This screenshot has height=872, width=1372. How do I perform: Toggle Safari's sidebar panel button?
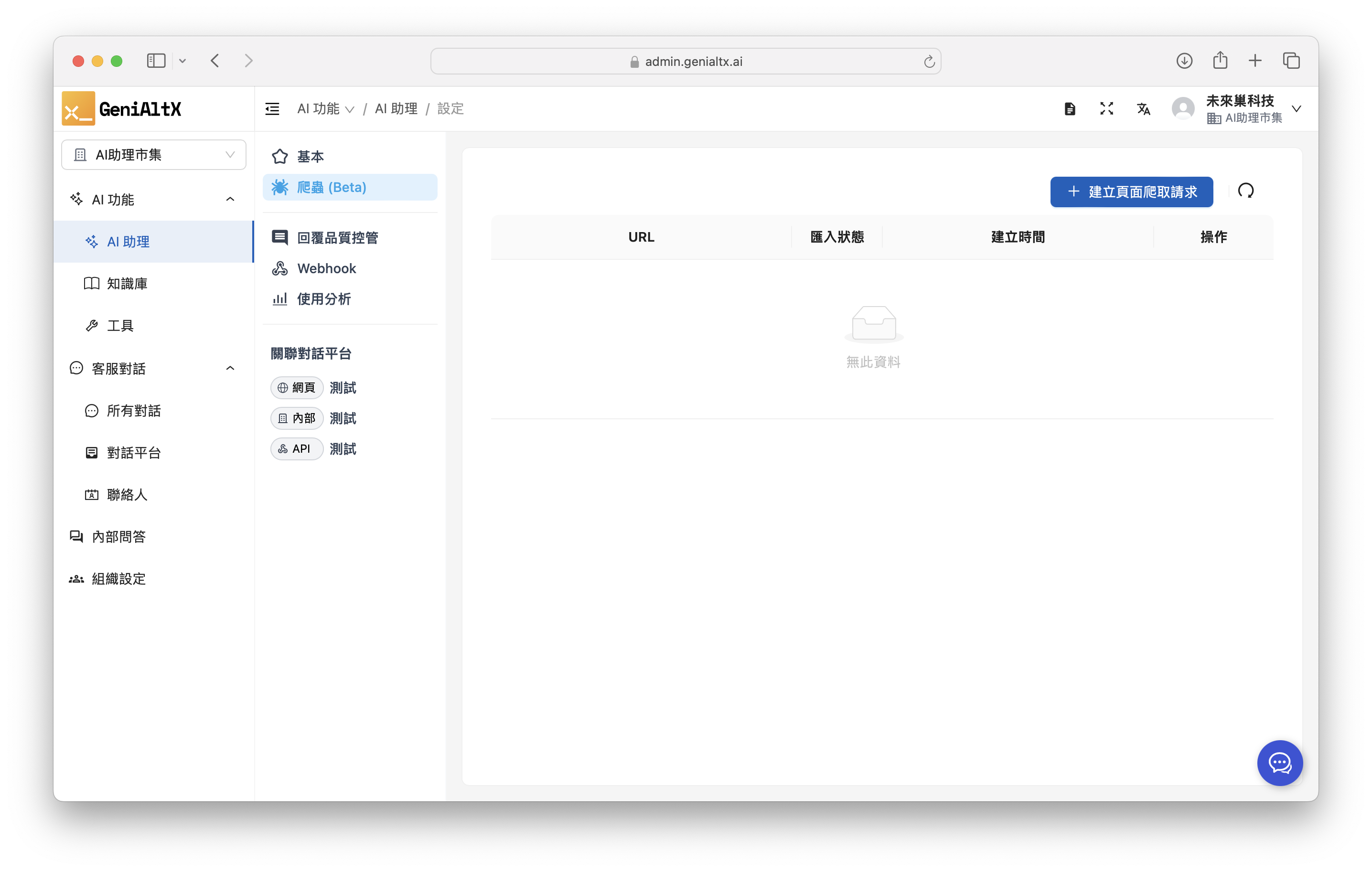click(156, 61)
